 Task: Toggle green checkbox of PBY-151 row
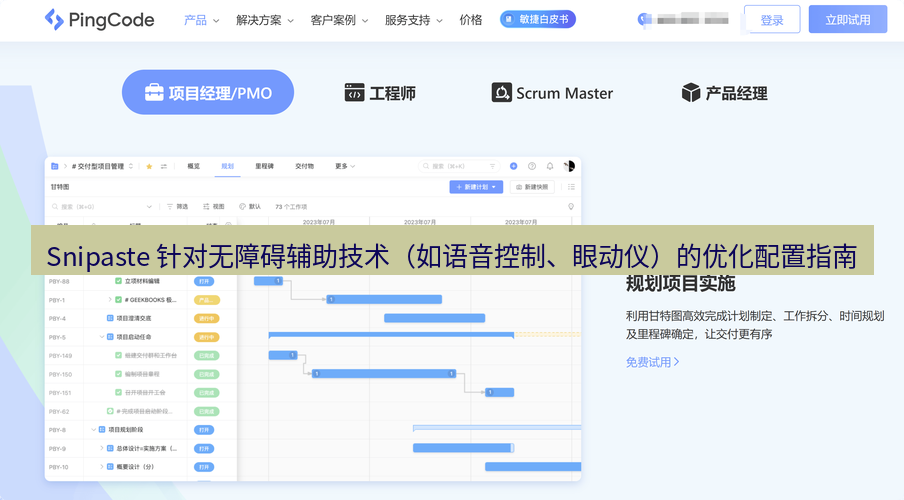pyautogui.click(x=118, y=393)
